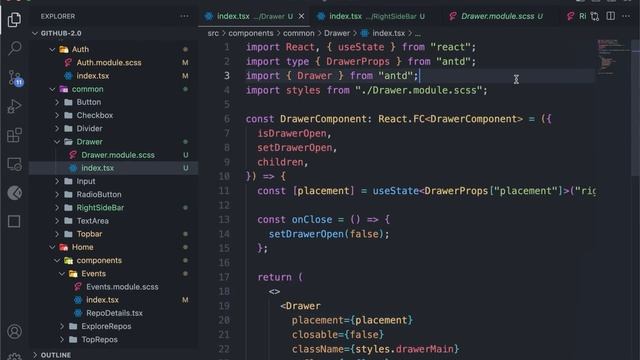
Task: Click the components breadcrumb
Action: [251, 33]
